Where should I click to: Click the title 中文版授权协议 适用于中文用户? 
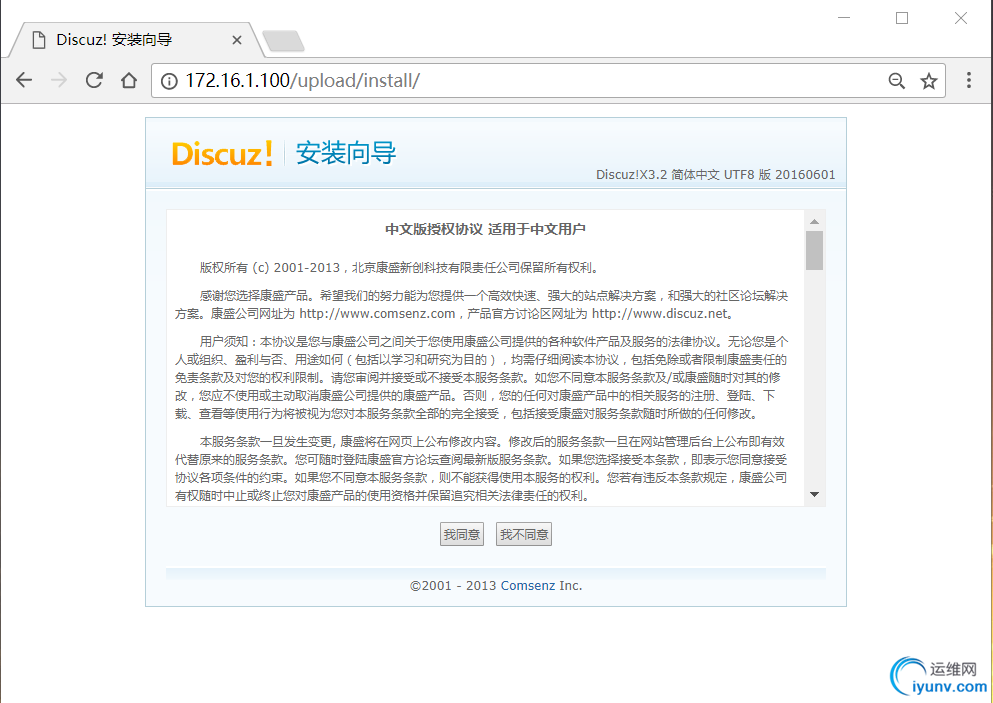pos(485,229)
